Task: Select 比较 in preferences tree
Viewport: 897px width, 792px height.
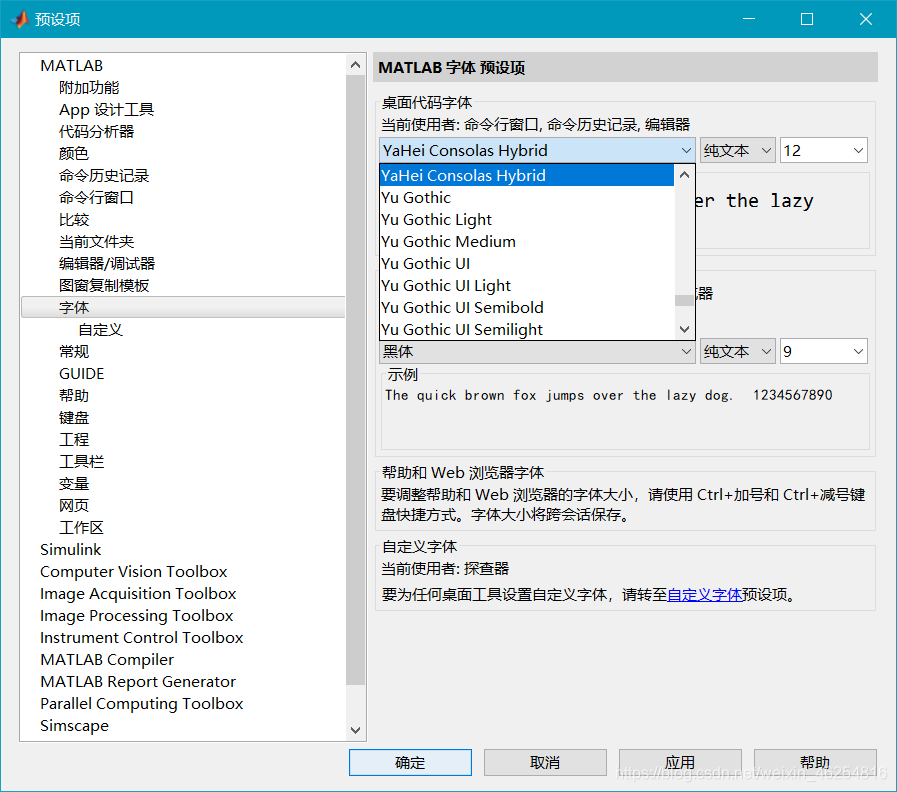Action: click(74, 220)
